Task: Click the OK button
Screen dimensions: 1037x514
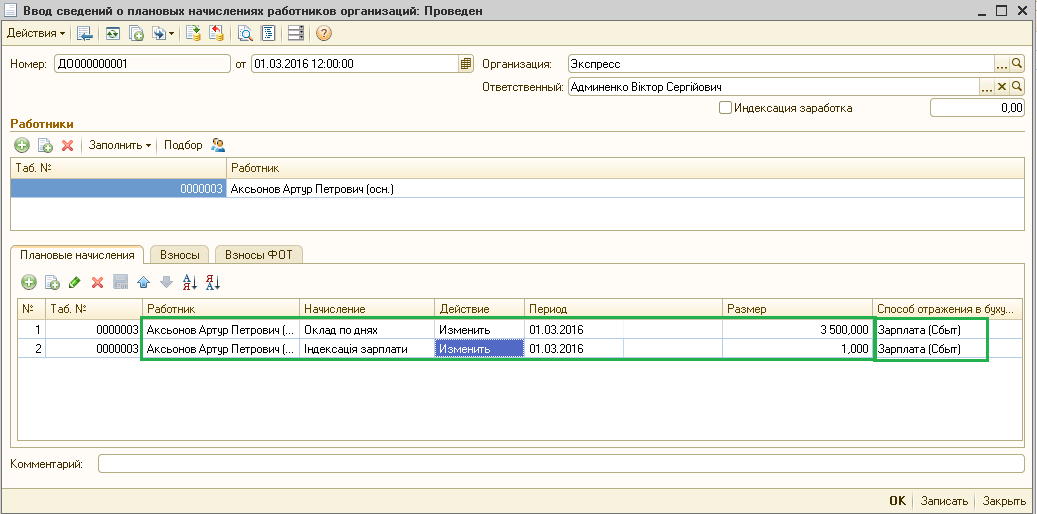Action: tap(897, 501)
